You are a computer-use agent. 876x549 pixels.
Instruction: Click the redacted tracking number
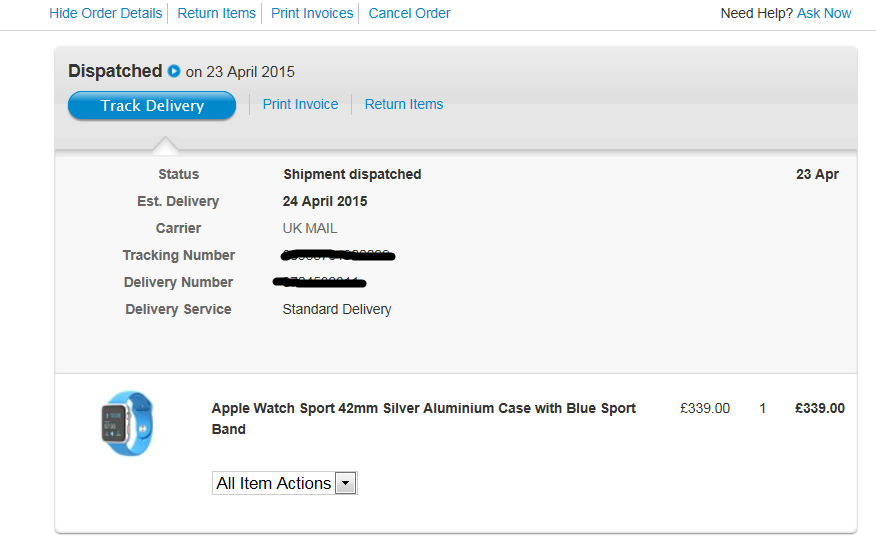point(338,256)
